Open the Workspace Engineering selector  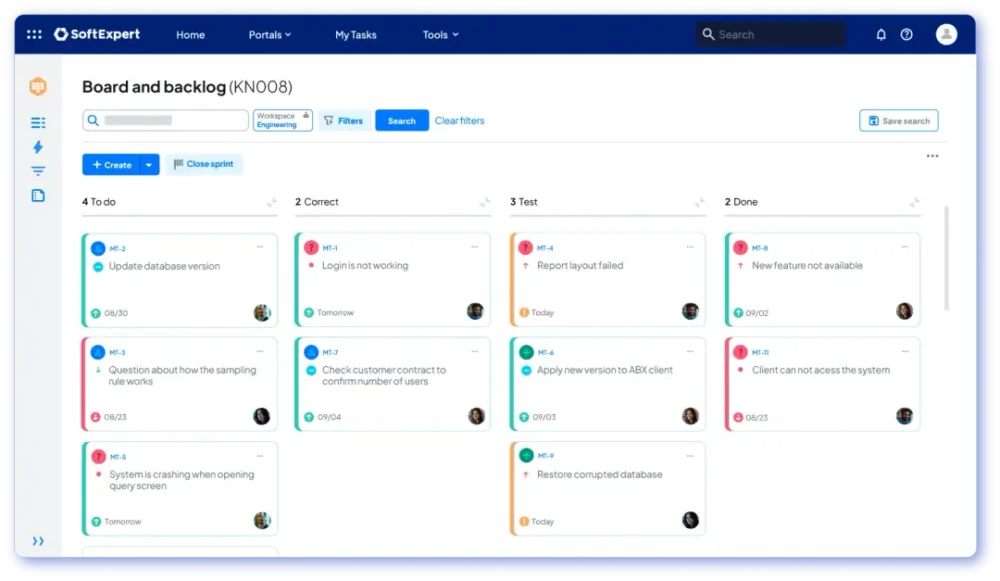pyautogui.click(x=282, y=121)
